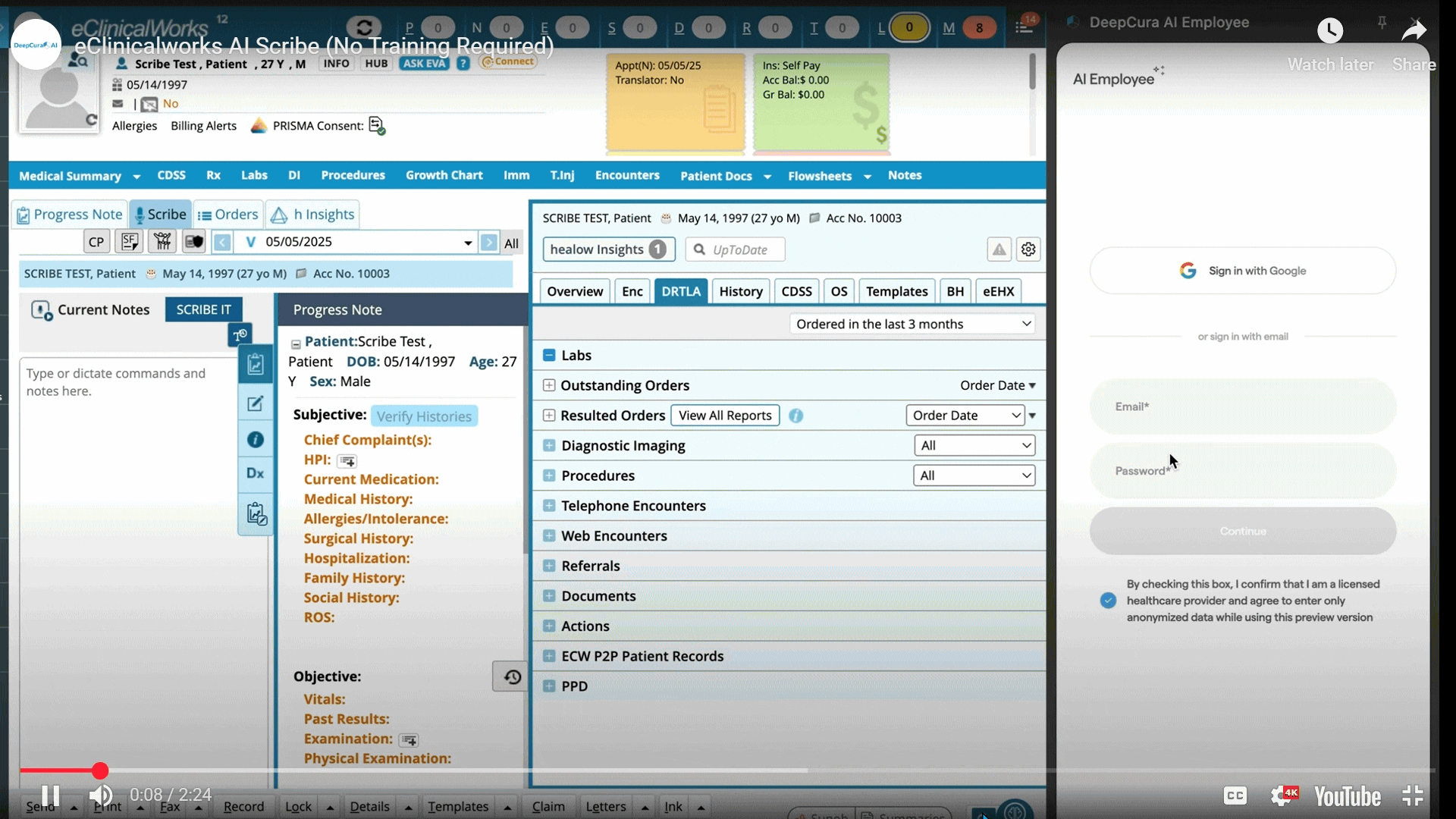Open the 'Ordered in the last 3 months' dropdown
Viewport: 1456px width, 819px height.
click(912, 324)
